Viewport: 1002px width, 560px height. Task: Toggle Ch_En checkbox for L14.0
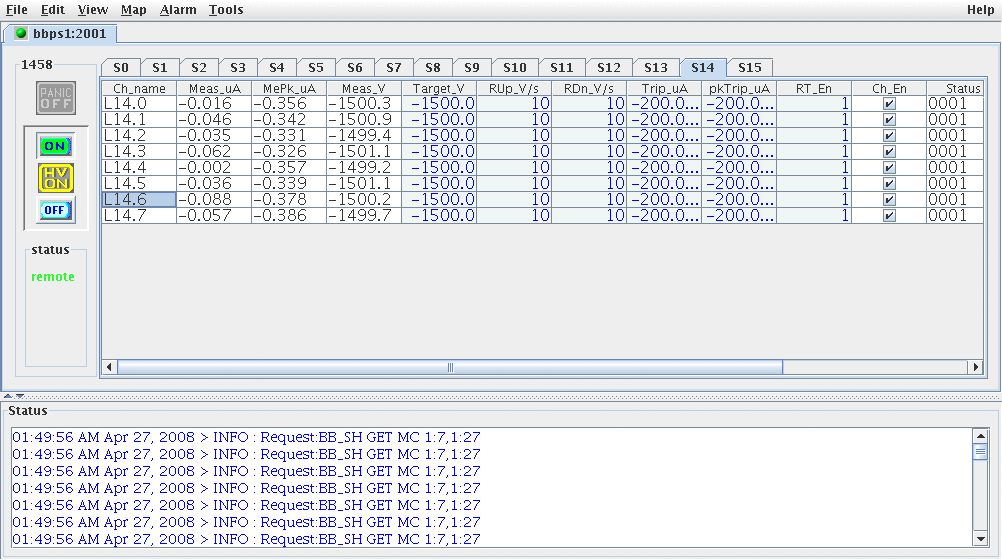coord(889,104)
